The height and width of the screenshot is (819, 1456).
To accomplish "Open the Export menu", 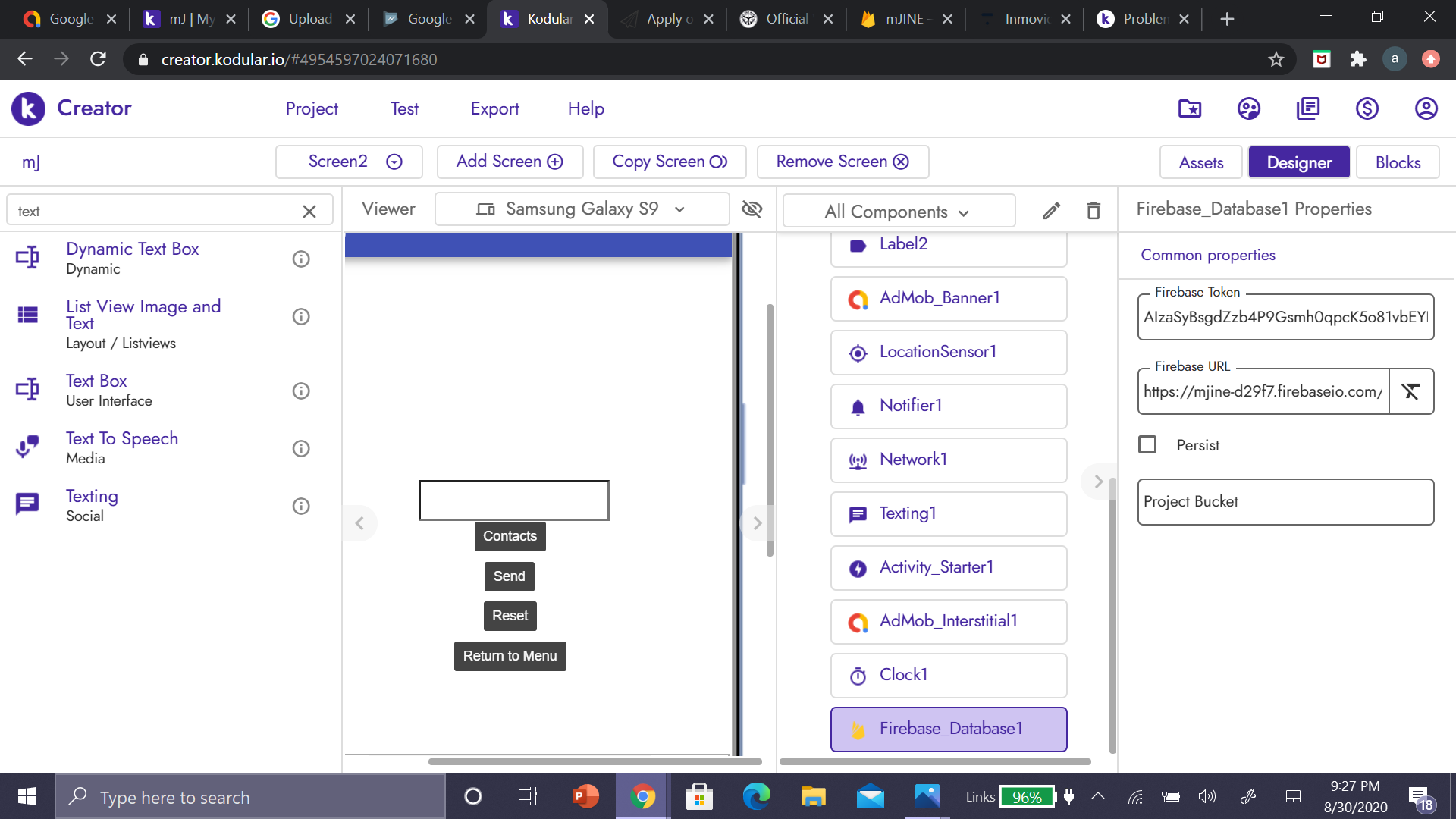I will point(494,108).
